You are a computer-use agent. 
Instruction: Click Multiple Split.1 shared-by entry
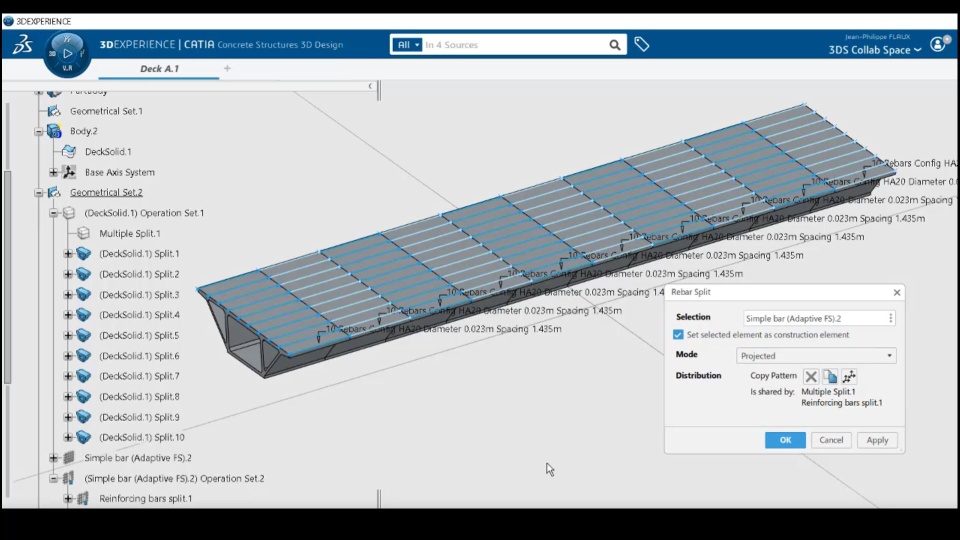tap(828, 392)
